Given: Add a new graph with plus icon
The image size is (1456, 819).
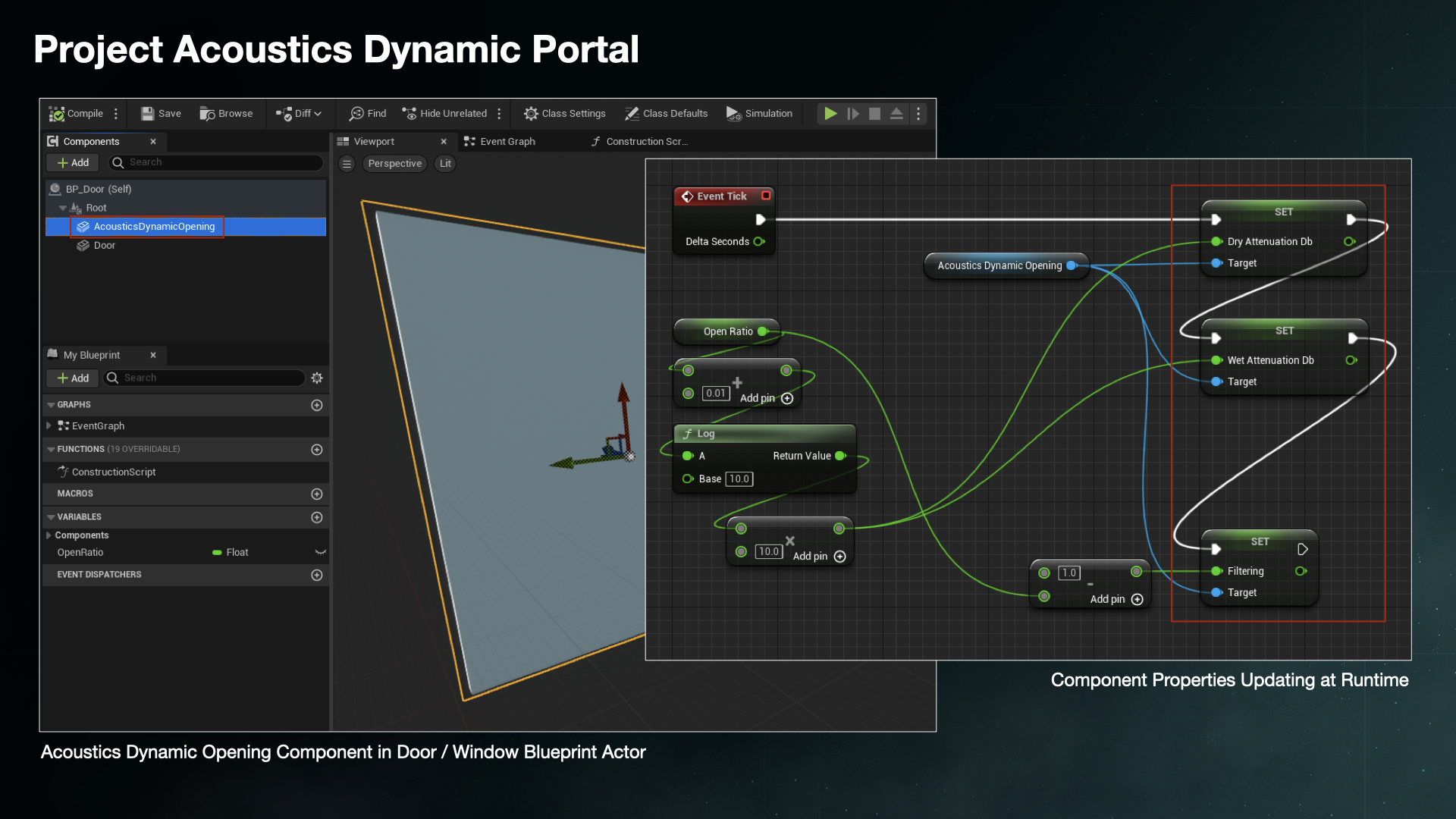Looking at the screenshot, I should pyautogui.click(x=317, y=405).
